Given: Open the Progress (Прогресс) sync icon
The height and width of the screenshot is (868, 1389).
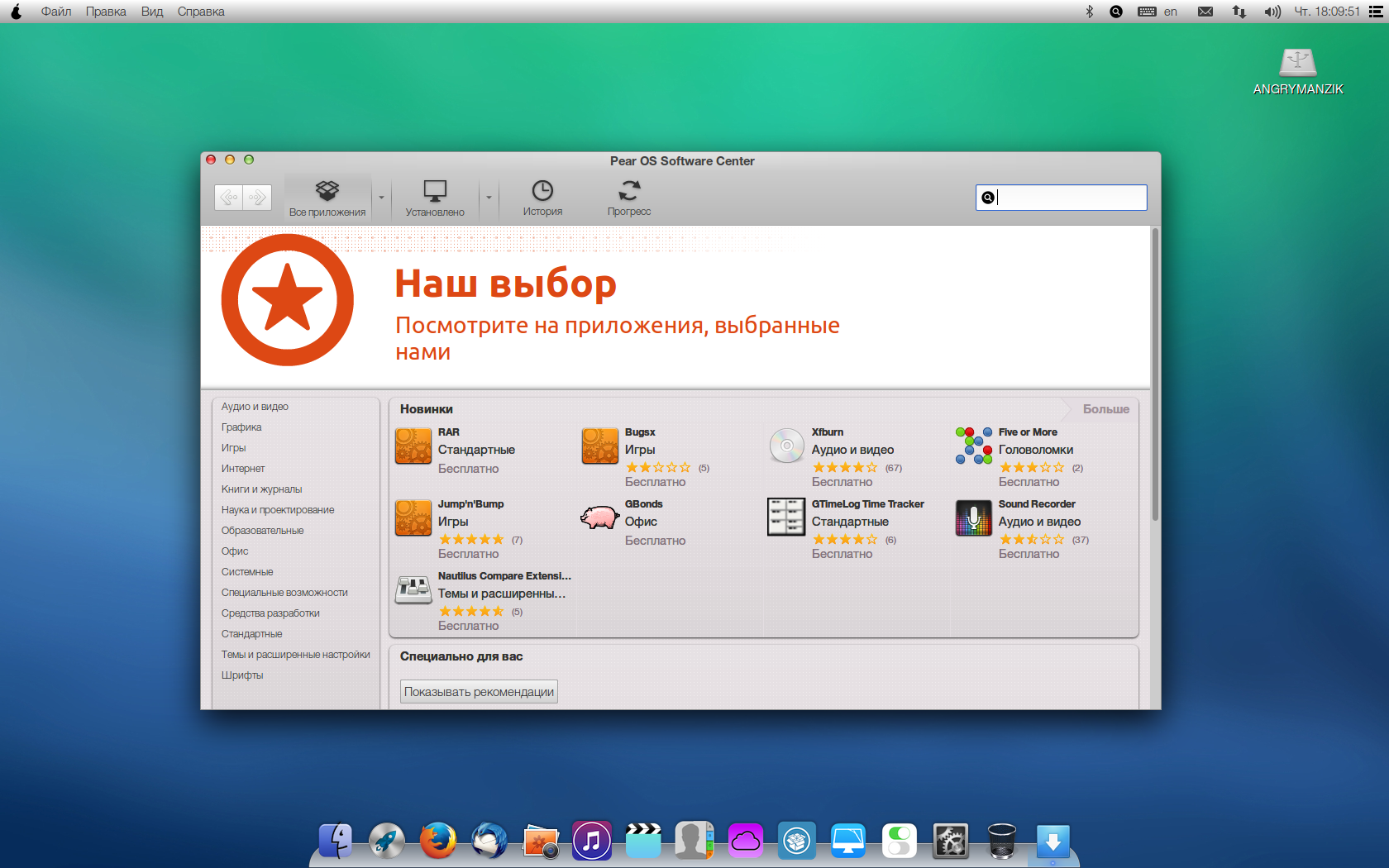Looking at the screenshot, I should 629,198.
